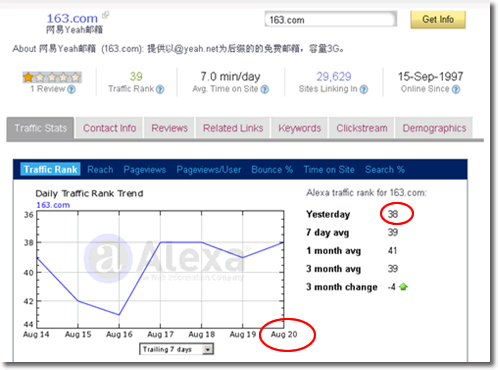Click the site search field containing 163.com
Image resolution: width=498 pixels, height=370 pixels.
pyautogui.click(x=331, y=20)
